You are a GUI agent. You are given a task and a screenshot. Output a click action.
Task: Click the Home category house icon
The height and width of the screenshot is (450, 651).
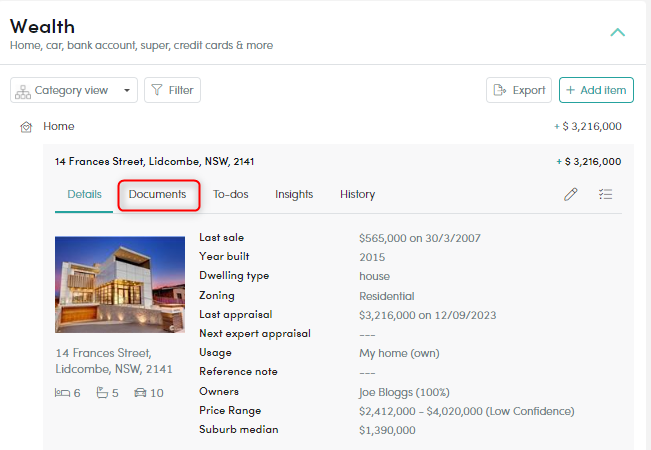tap(26, 127)
